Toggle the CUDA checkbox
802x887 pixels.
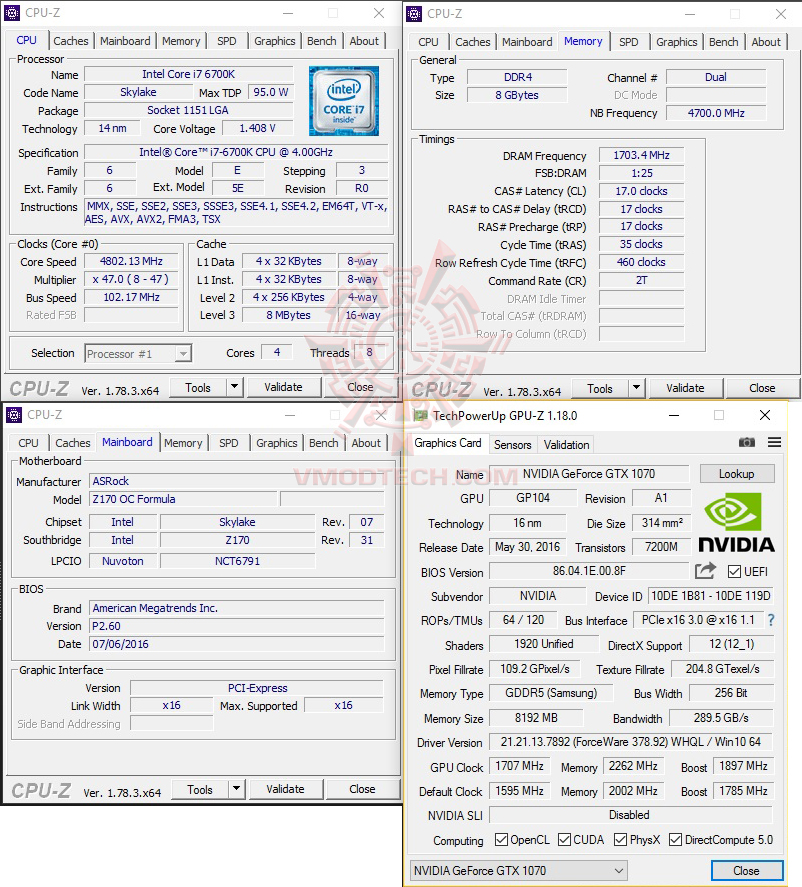click(564, 839)
